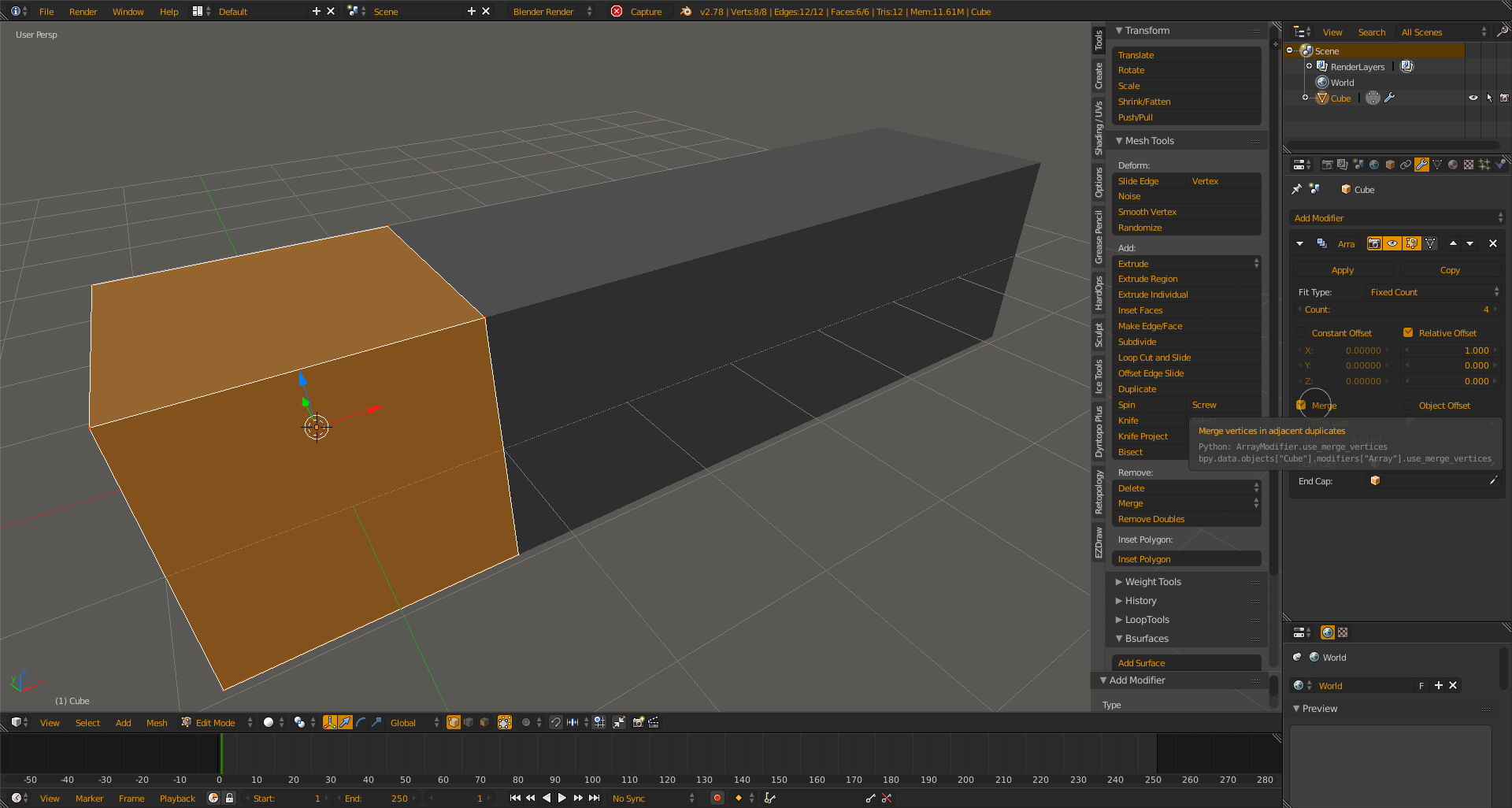Viewport: 1512px width, 808px height.
Task: Click the Subdivide button
Action: pos(1186,342)
